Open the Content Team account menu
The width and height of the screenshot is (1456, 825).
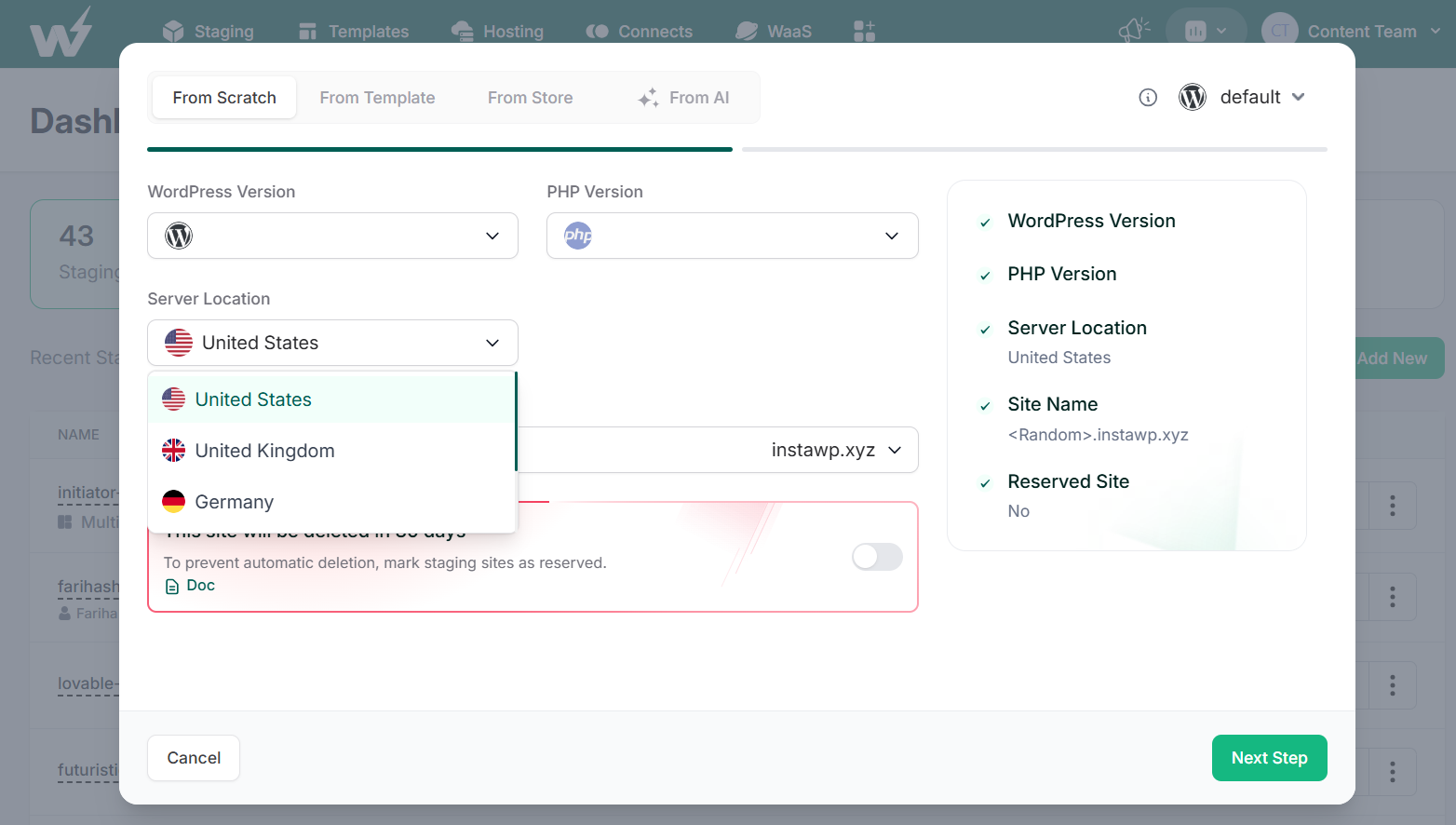[1351, 31]
